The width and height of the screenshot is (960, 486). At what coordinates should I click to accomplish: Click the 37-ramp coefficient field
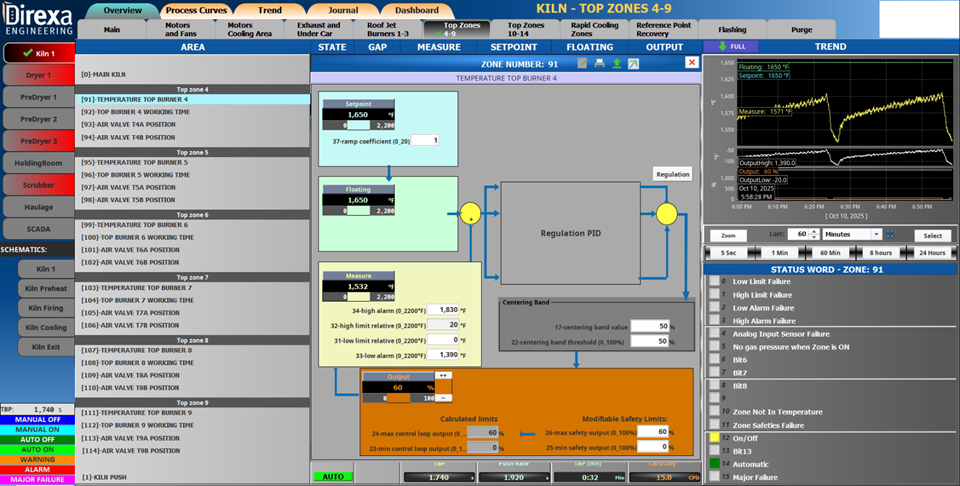tap(425, 140)
